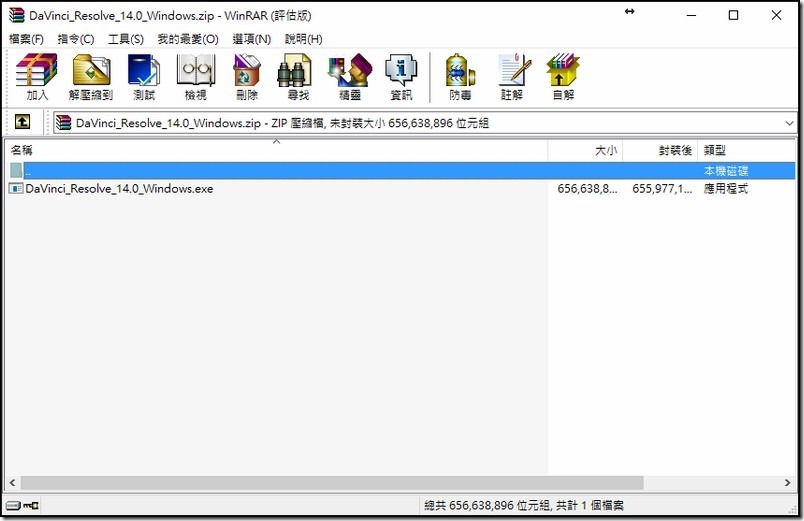This screenshot has width=804, height=521.
Task: Click status bar total 656,638,896 text
Action: click(524, 506)
